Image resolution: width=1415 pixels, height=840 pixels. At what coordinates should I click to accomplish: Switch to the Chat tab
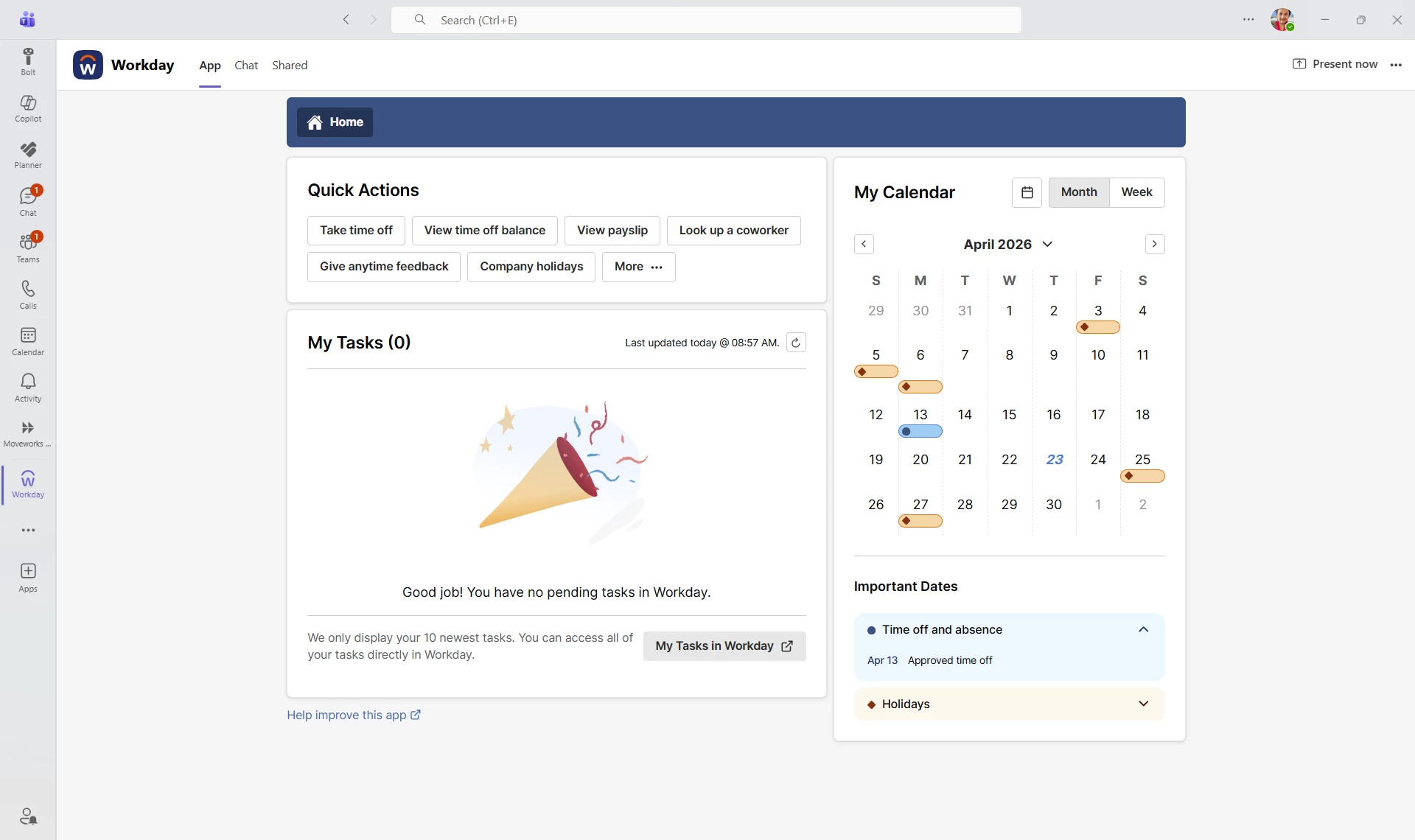tap(246, 65)
